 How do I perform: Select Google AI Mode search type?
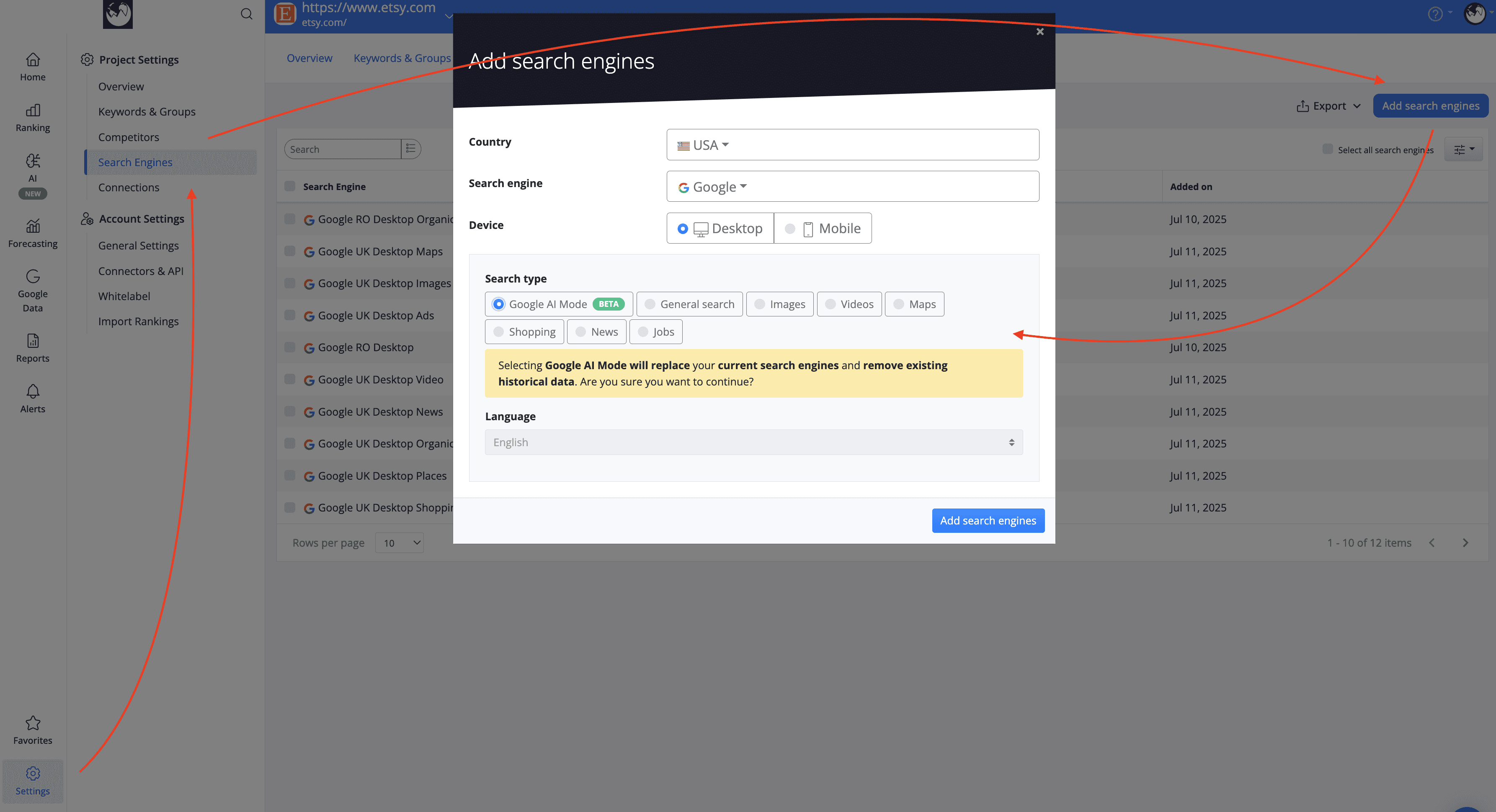point(559,304)
